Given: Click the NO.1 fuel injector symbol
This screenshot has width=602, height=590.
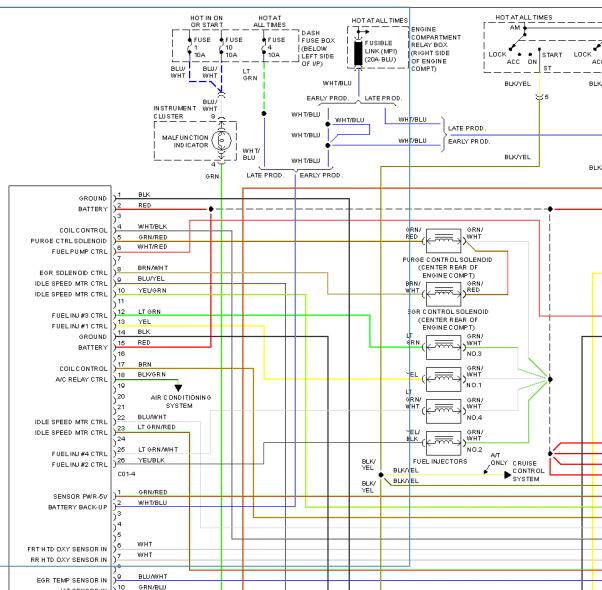Looking at the screenshot, I should 444,379.
